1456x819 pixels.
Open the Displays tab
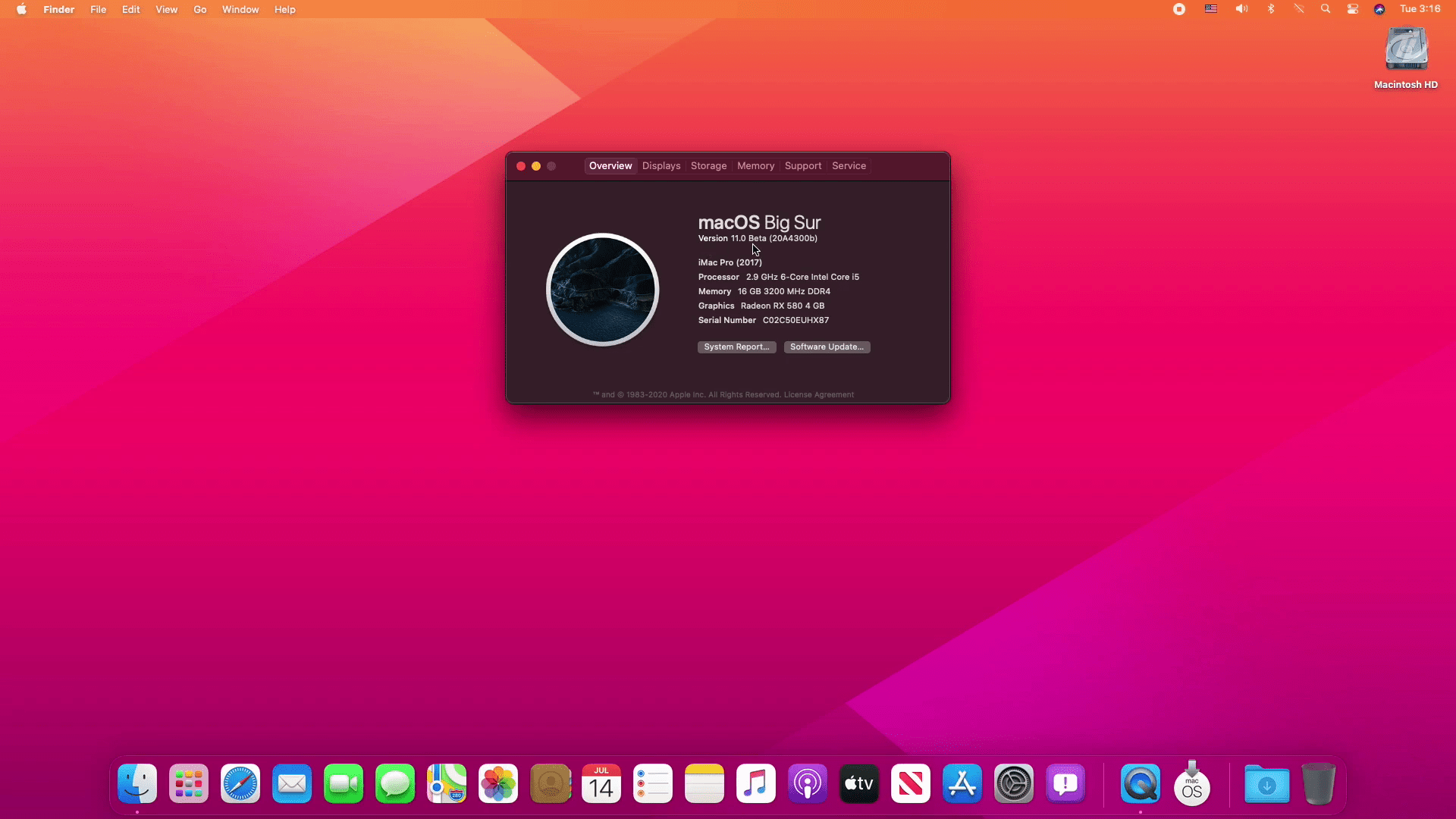click(661, 166)
